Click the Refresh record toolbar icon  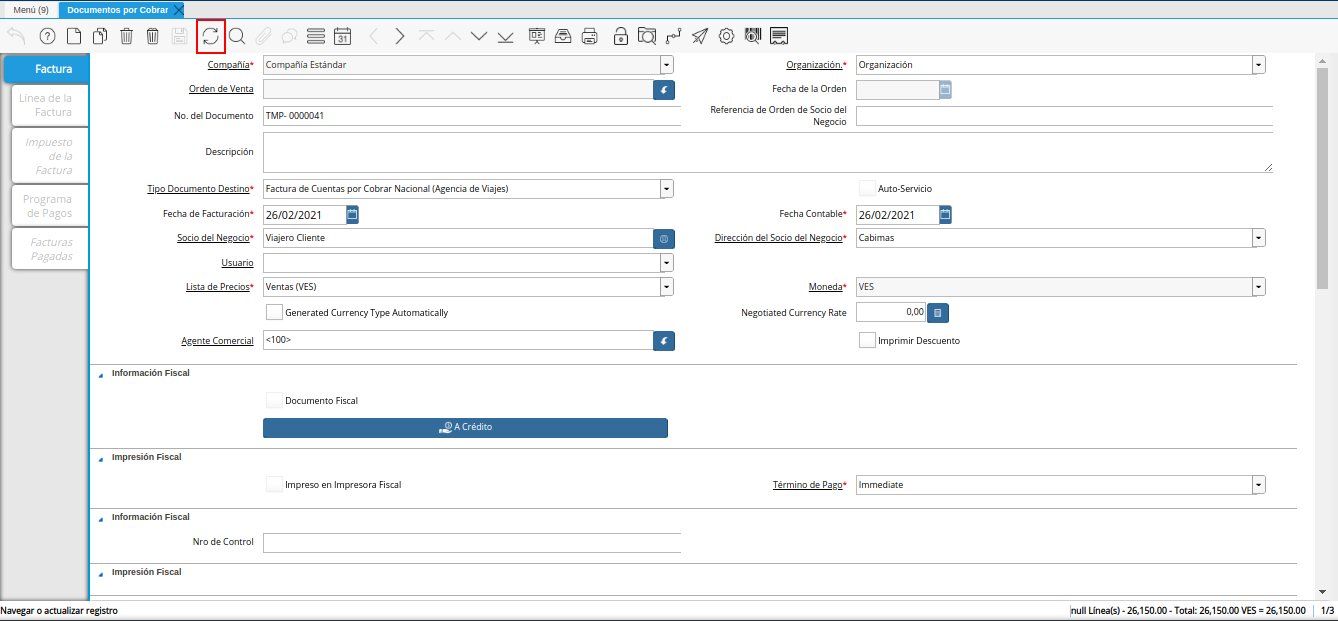tap(210, 37)
